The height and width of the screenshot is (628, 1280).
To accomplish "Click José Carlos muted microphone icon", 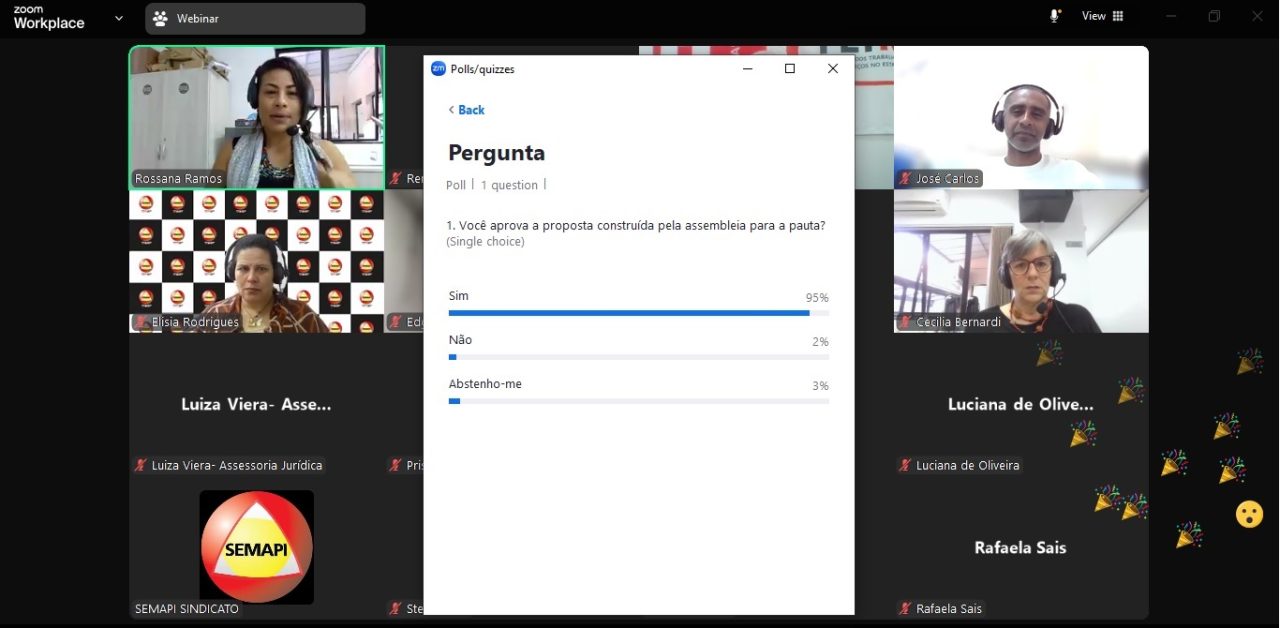I will coord(905,179).
